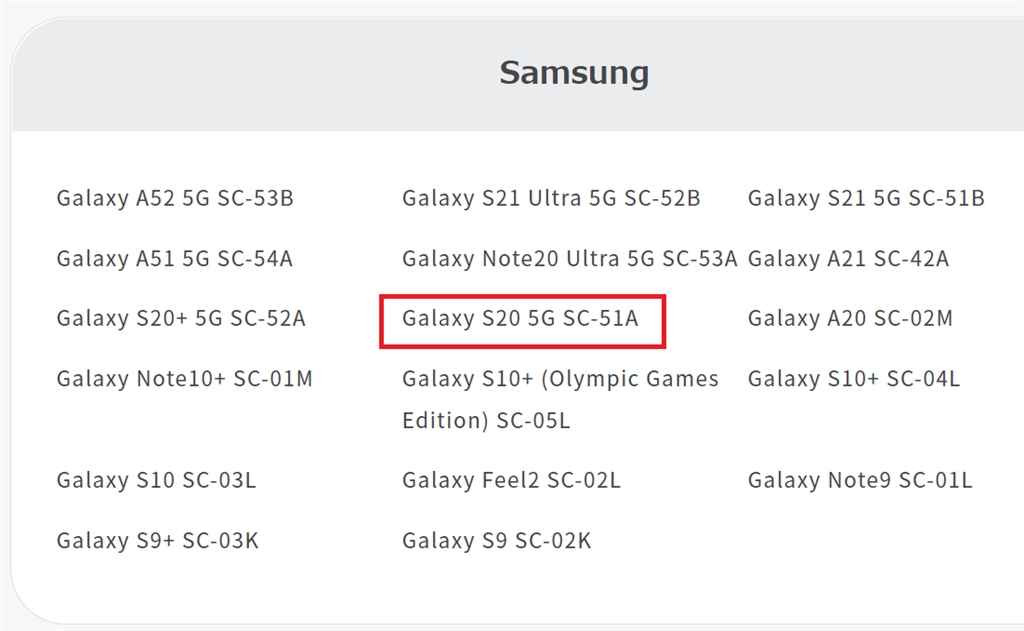
Task: Click the Galaxy S20 5G SC-51A link
Action: pos(520,319)
